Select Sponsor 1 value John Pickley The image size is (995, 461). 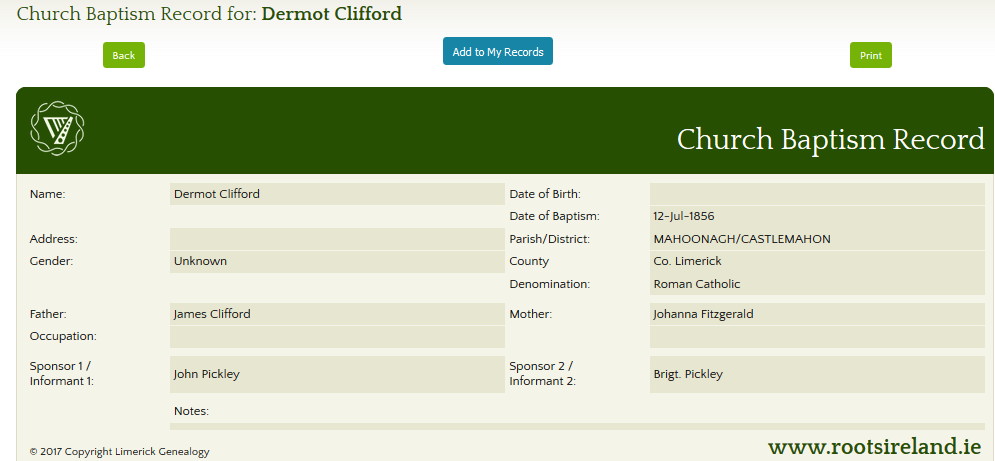(336, 374)
